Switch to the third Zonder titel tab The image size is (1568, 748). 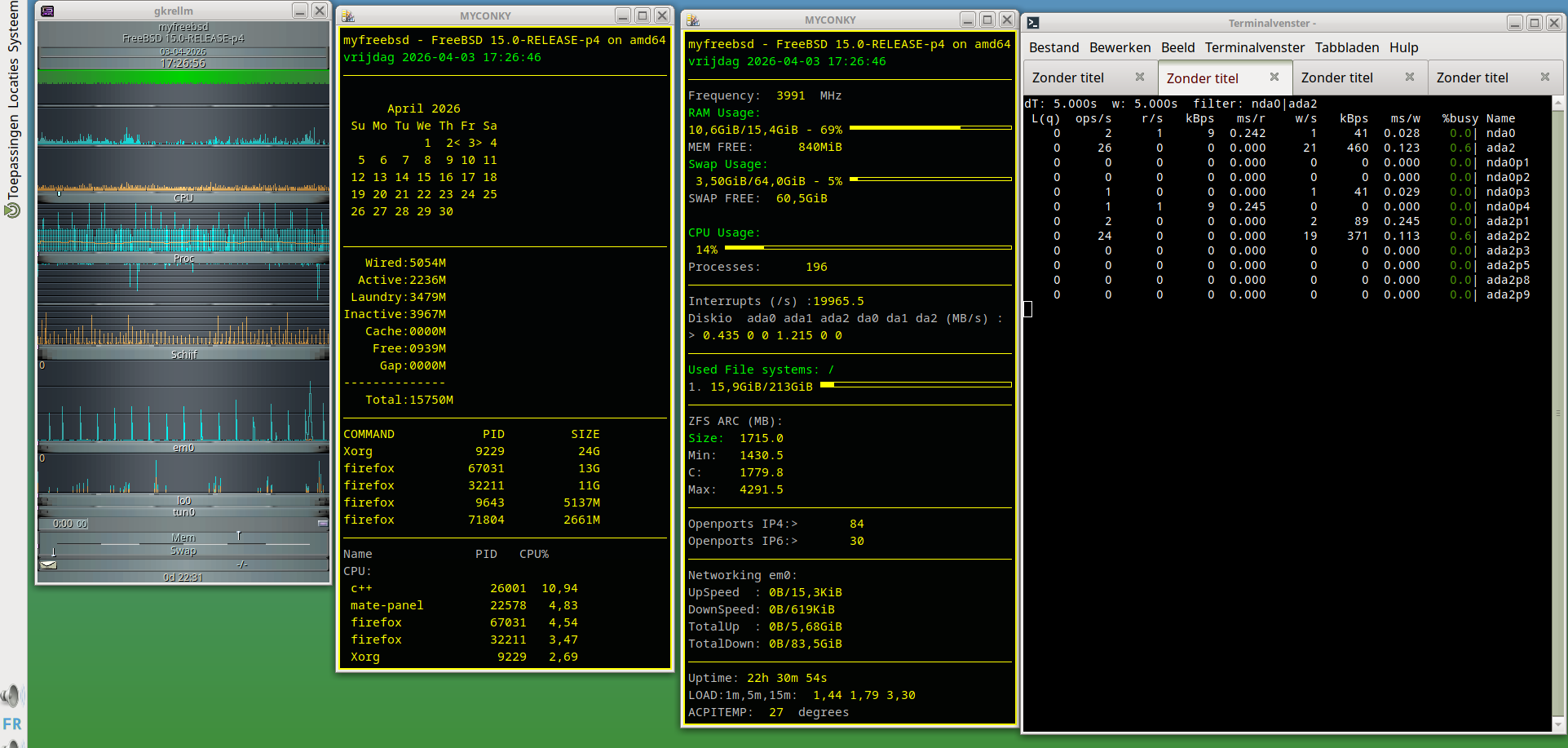click(1336, 77)
